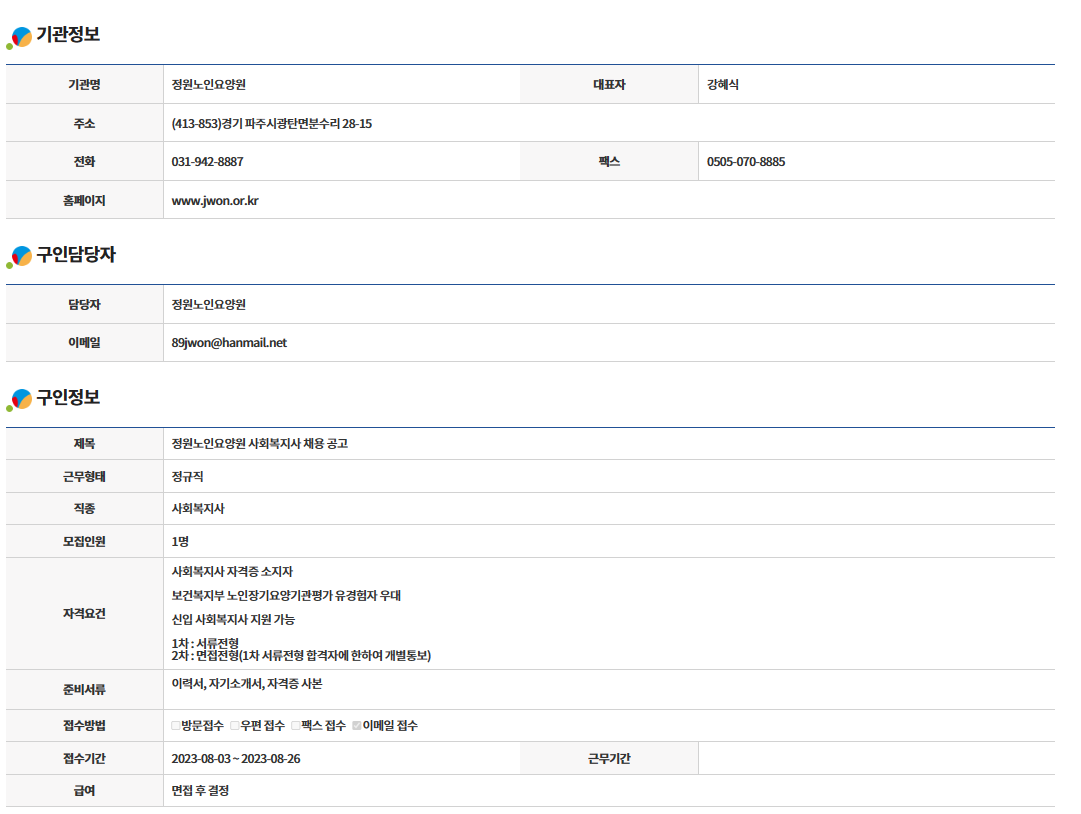Enable the 팩스 접수 checkbox
Image resolution: width=1081 pixels, height=814 pixels.
pos(296,726)
